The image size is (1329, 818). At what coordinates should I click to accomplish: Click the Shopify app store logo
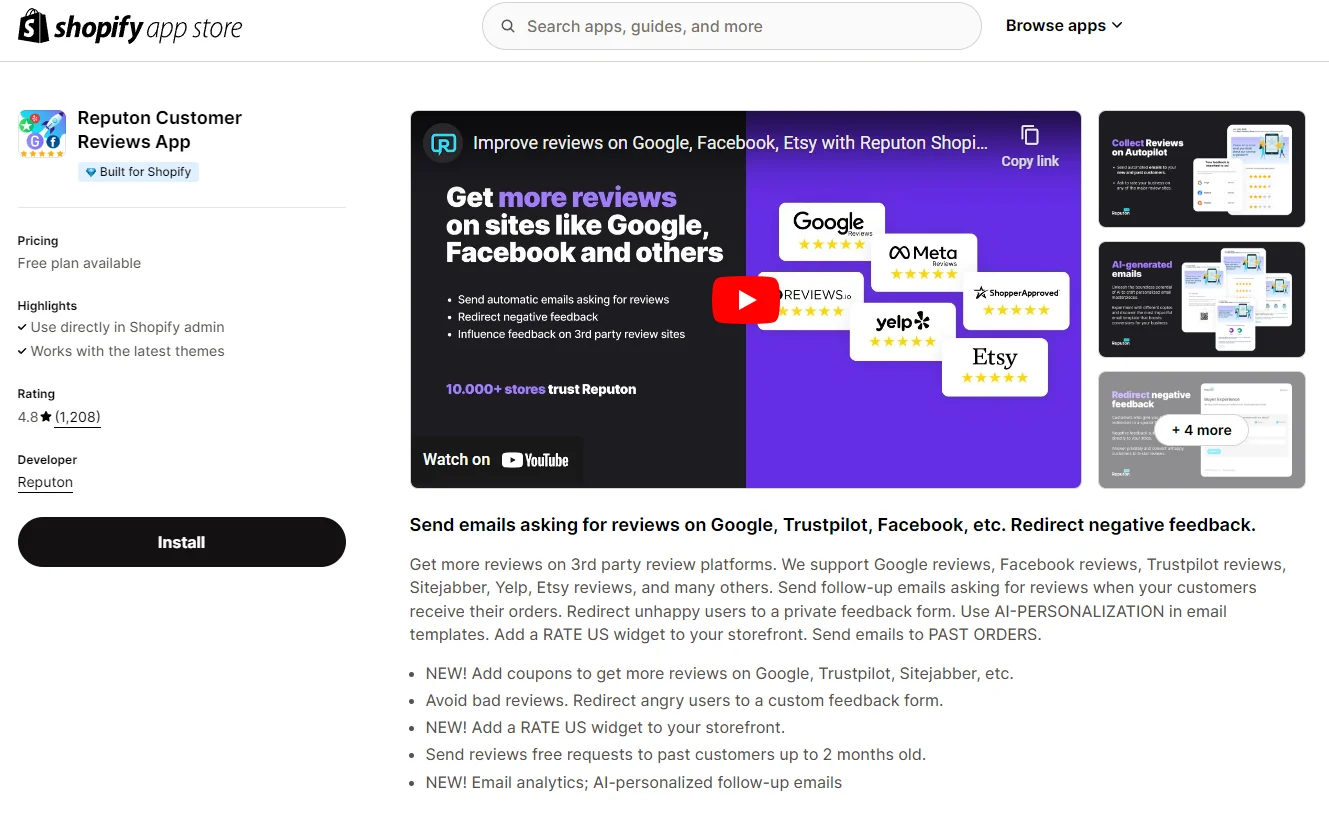pos(130,27)
